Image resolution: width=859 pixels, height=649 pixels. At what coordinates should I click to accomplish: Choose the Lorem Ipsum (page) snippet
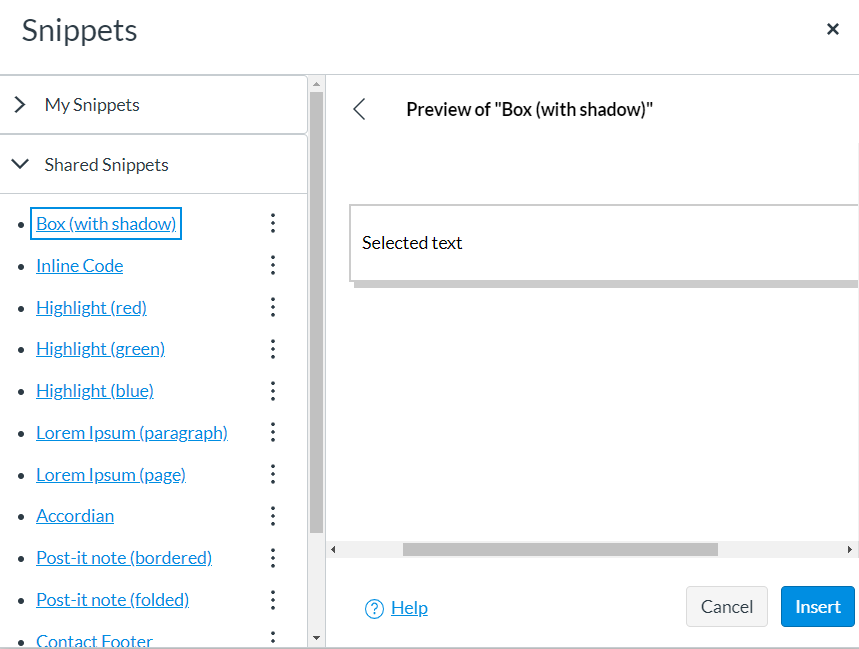[x=111, y=475]
